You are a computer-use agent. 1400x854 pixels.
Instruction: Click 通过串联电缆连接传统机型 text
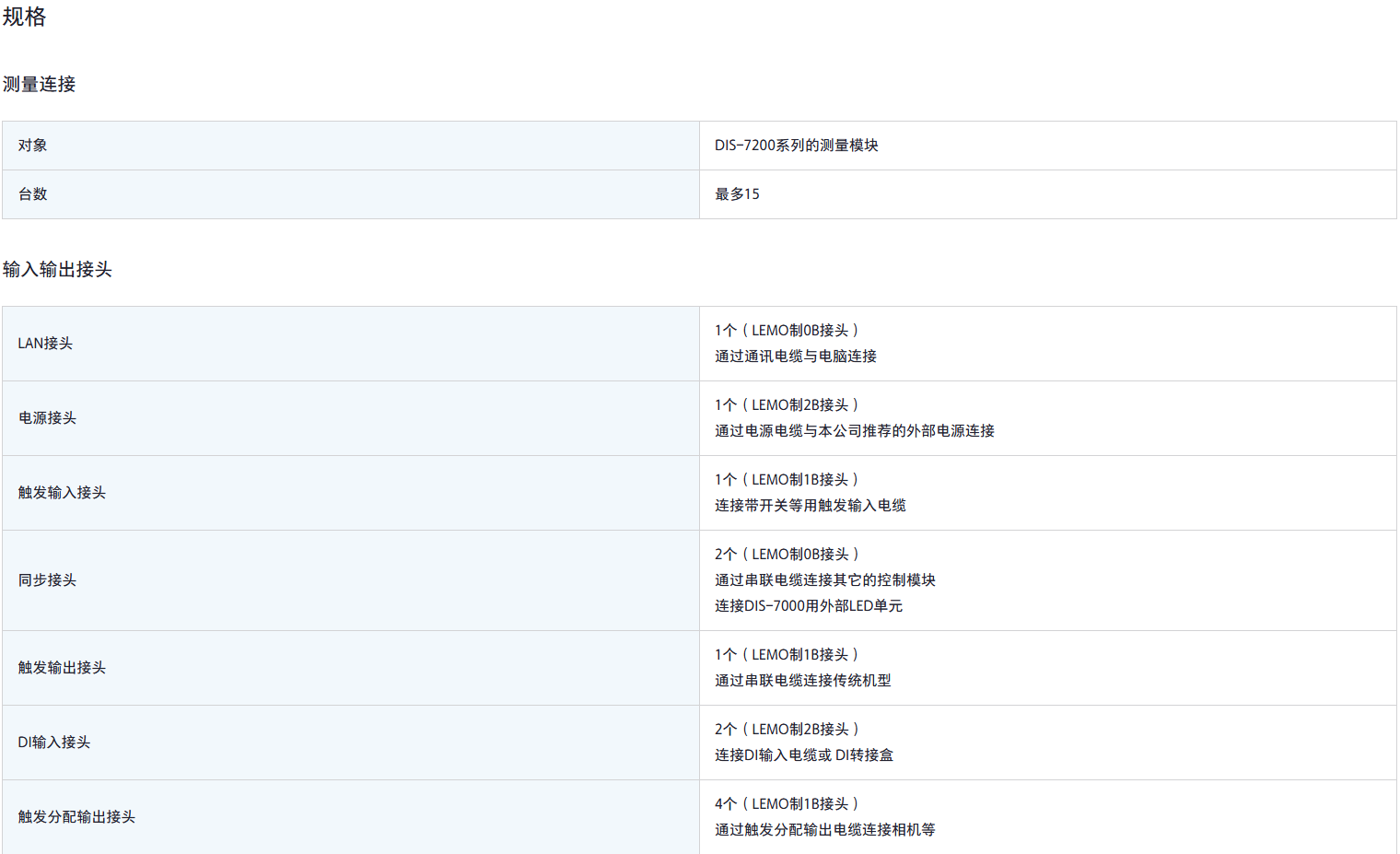[803, 681]
